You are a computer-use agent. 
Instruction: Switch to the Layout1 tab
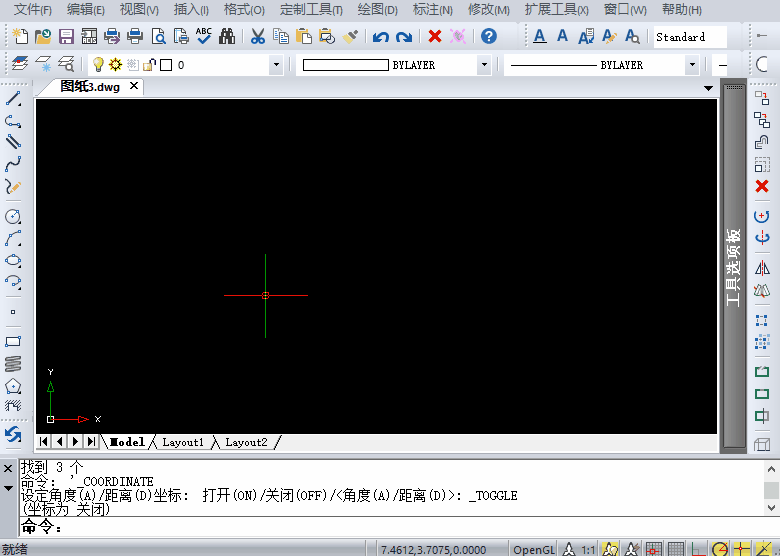tap(182, 442)
